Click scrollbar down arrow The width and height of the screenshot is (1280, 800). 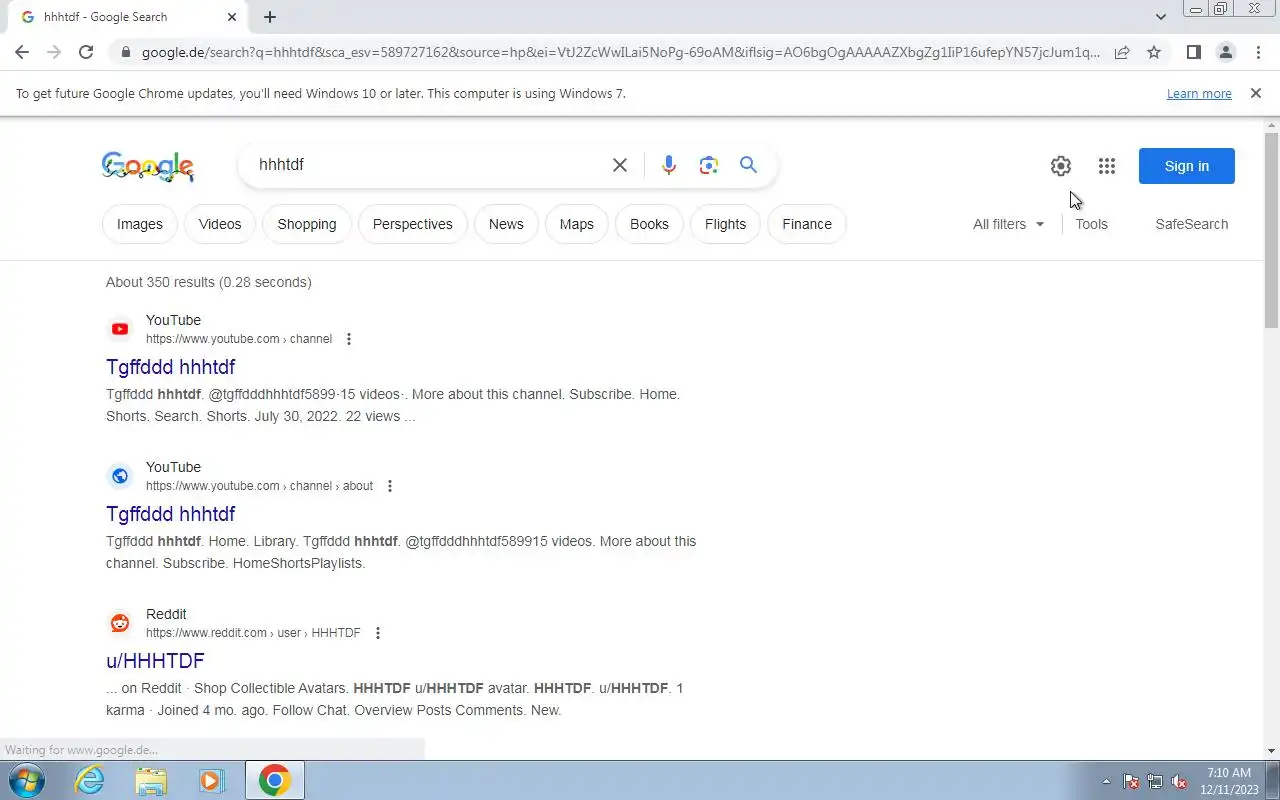1272,751
